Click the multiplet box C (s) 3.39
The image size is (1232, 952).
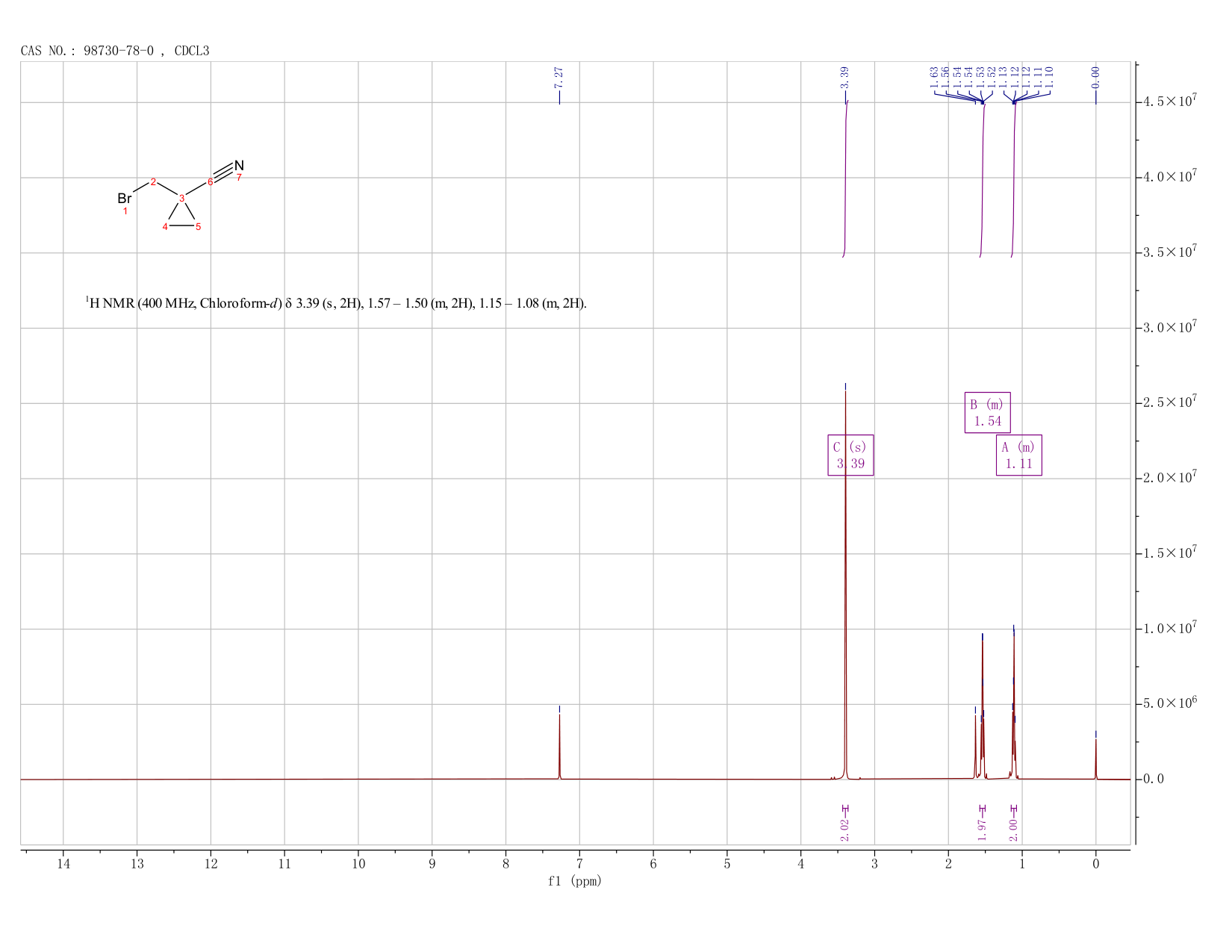coord(850,455)
